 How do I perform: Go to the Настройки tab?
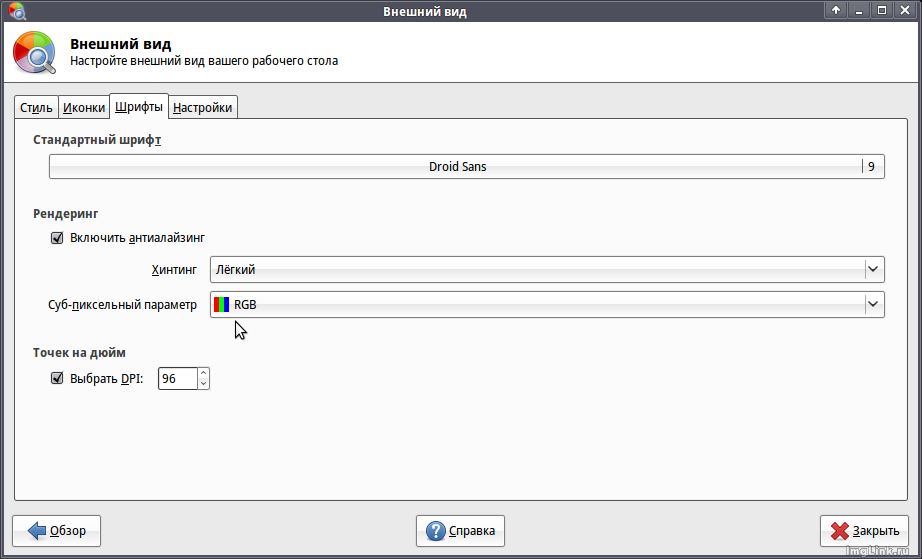pyautogui.click(x=203, y=108)
